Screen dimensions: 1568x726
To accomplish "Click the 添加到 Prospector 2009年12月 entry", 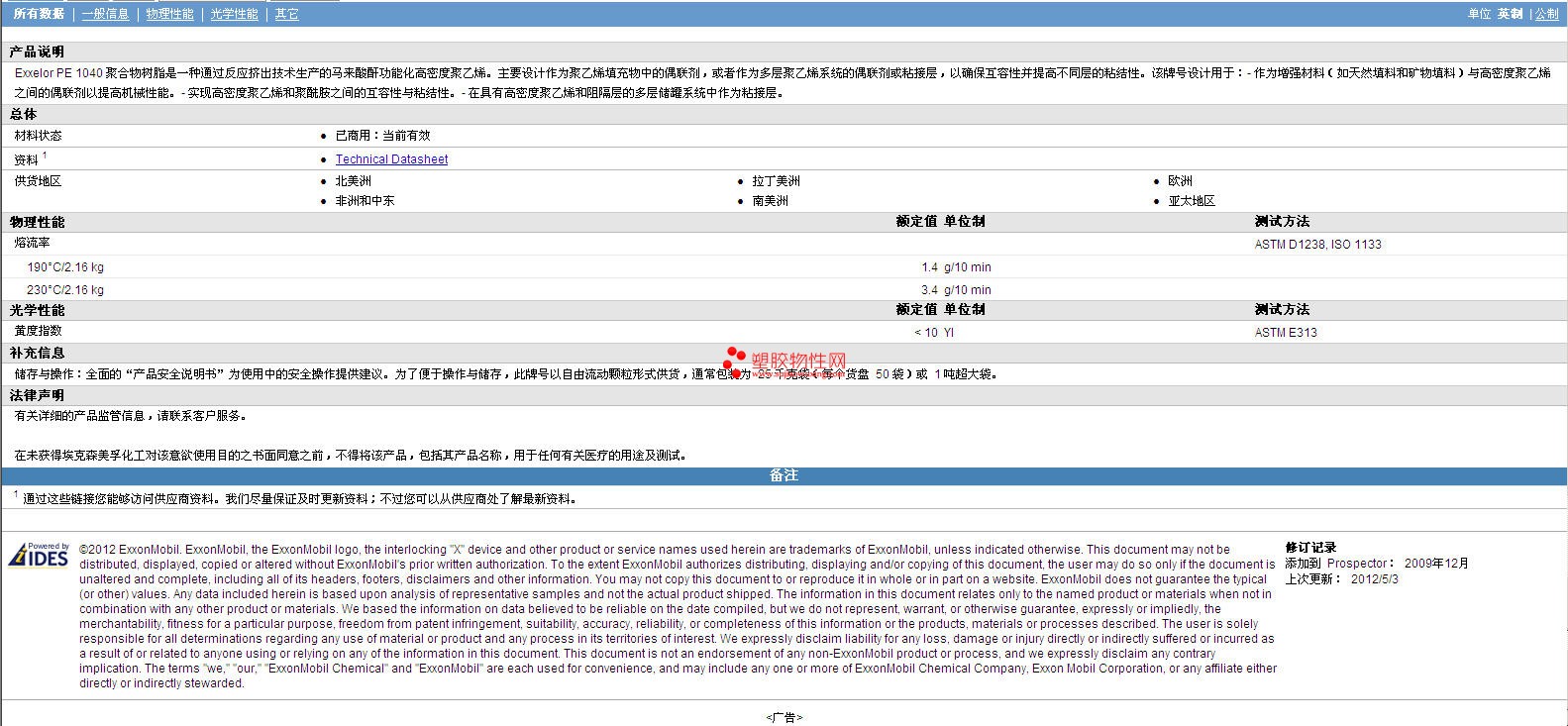I will tap(1377, 564).
